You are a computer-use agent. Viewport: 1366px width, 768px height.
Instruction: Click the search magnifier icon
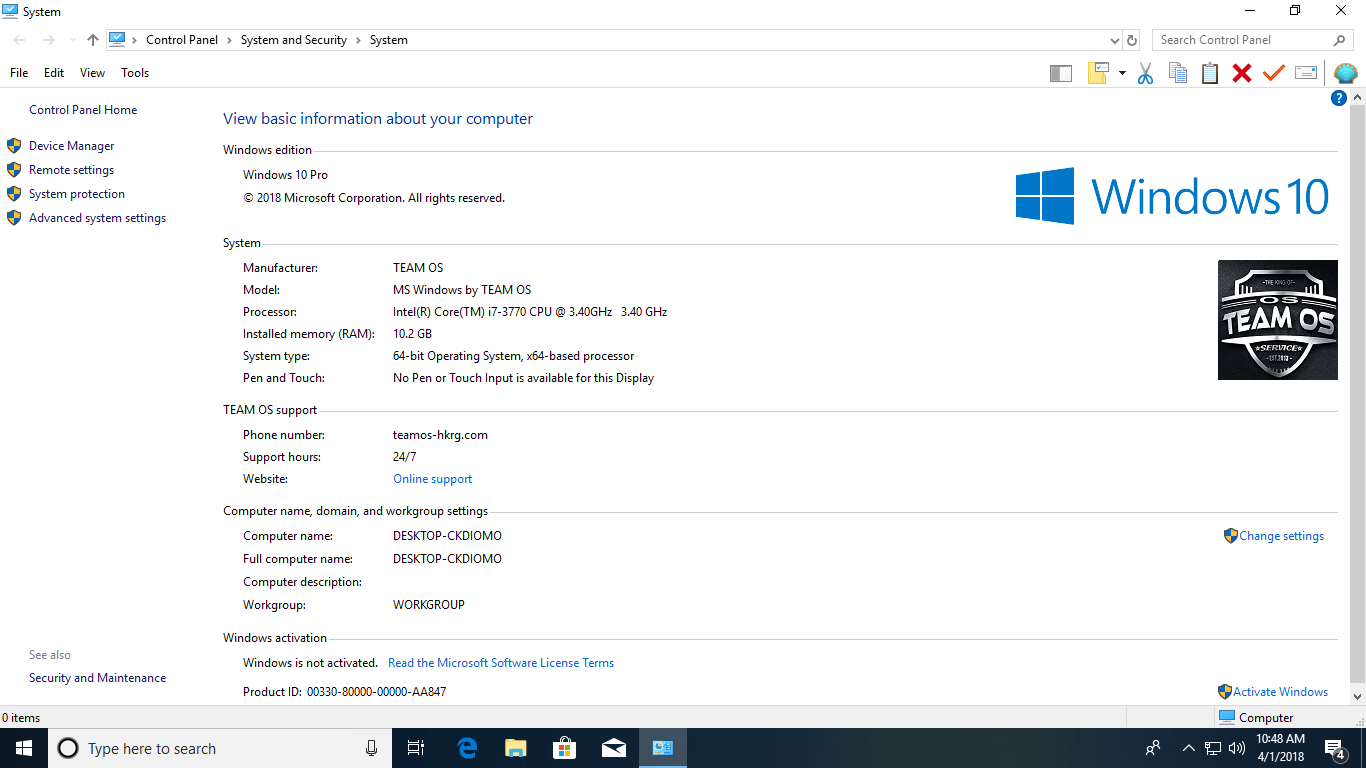pos(1339,40)
